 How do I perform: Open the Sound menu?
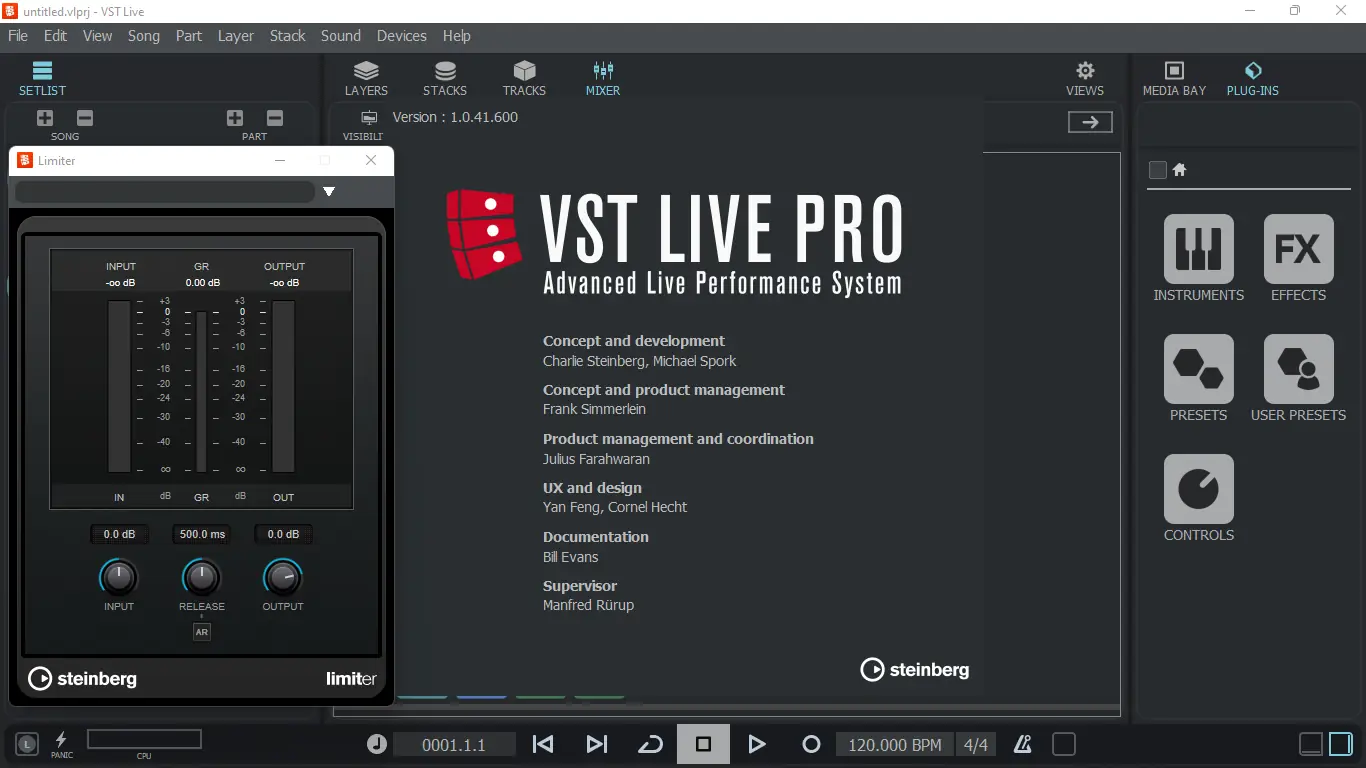pyautogui.click(x=341, y=36)
